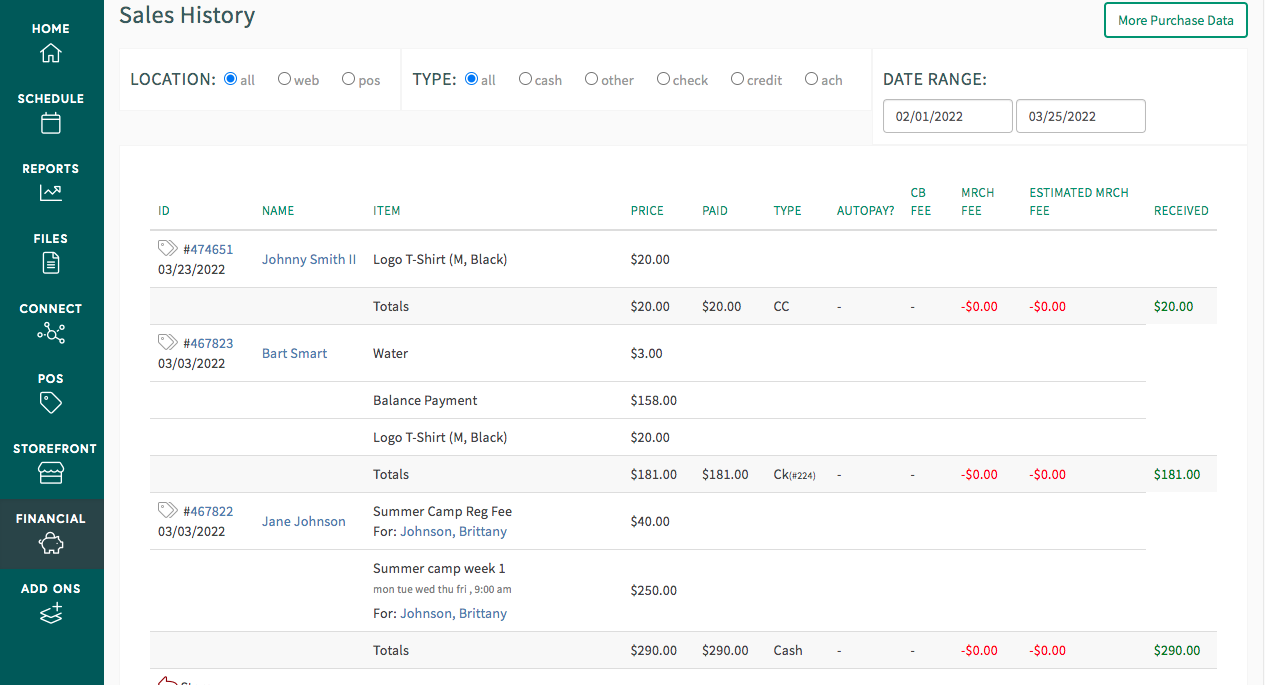Open the Add Ons layers icon
1265x685 pixels.
[50, 613]
